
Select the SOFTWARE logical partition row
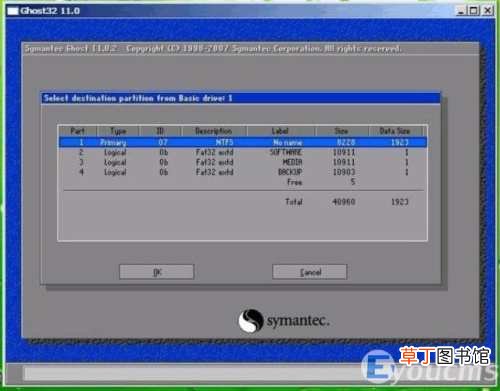(x=243, y=152)
